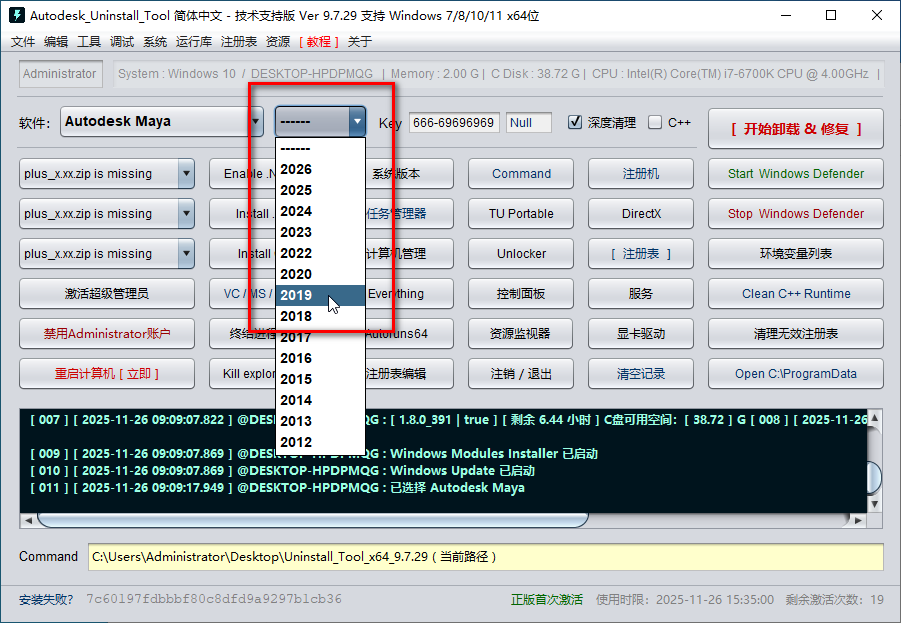Open 环境变量列表
Image resolution: width=901 pixels, height=623 pixels.
[796, 253]
